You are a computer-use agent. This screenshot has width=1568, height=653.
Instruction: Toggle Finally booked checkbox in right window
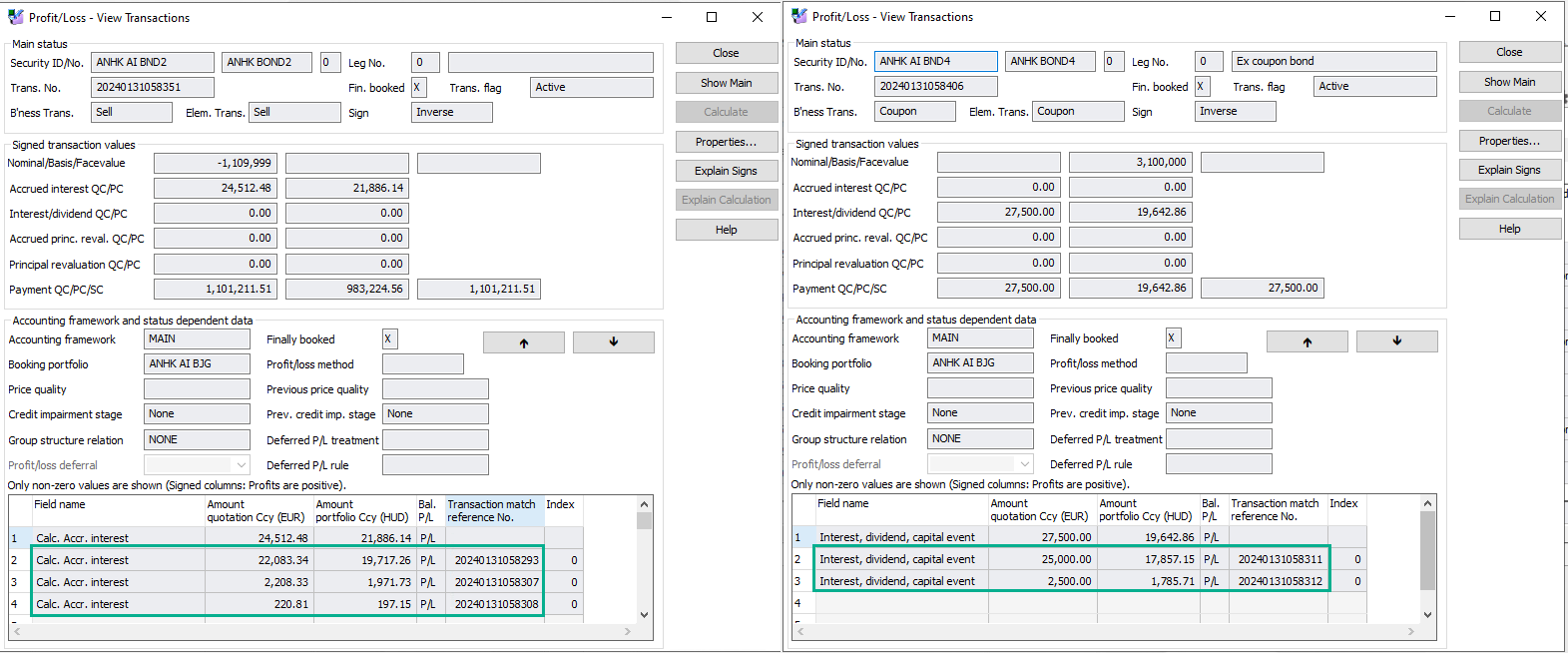pos(1173,337)
